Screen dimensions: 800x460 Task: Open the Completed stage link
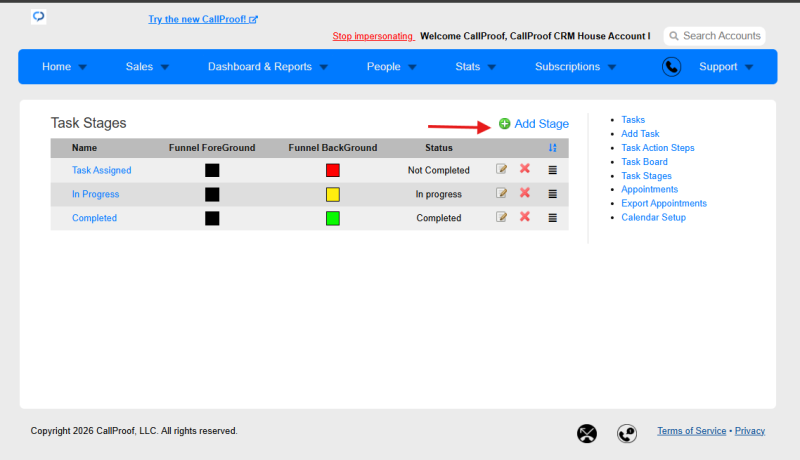coord(94,218)
